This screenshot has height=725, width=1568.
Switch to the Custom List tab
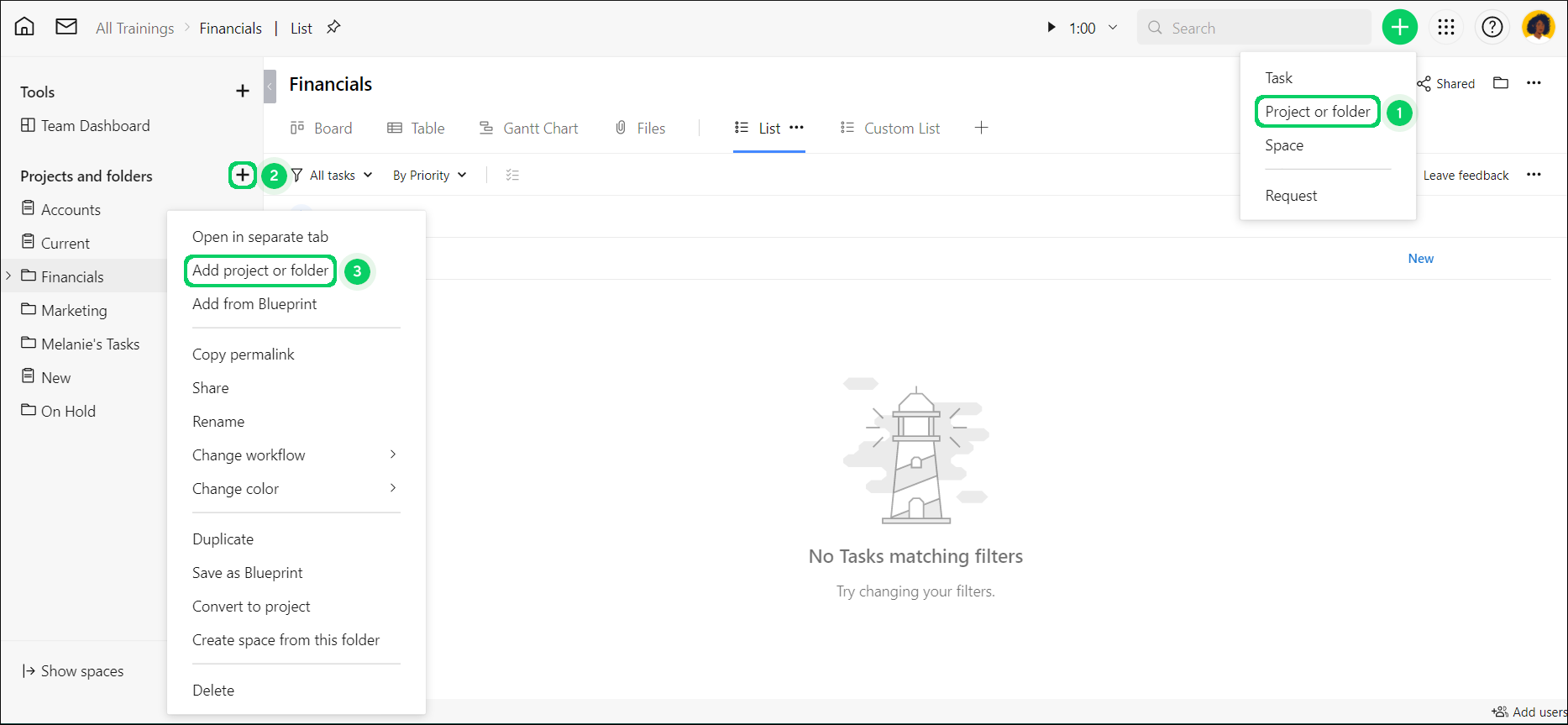pyautogui.click(x=890, y=128)
